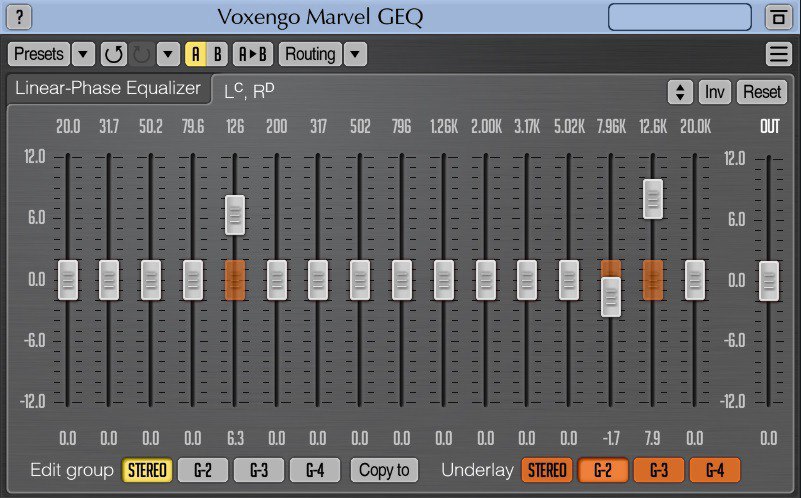Copy state A to B
The height and width of the screenshot is (498, 801).
click(x=253, y=54)
